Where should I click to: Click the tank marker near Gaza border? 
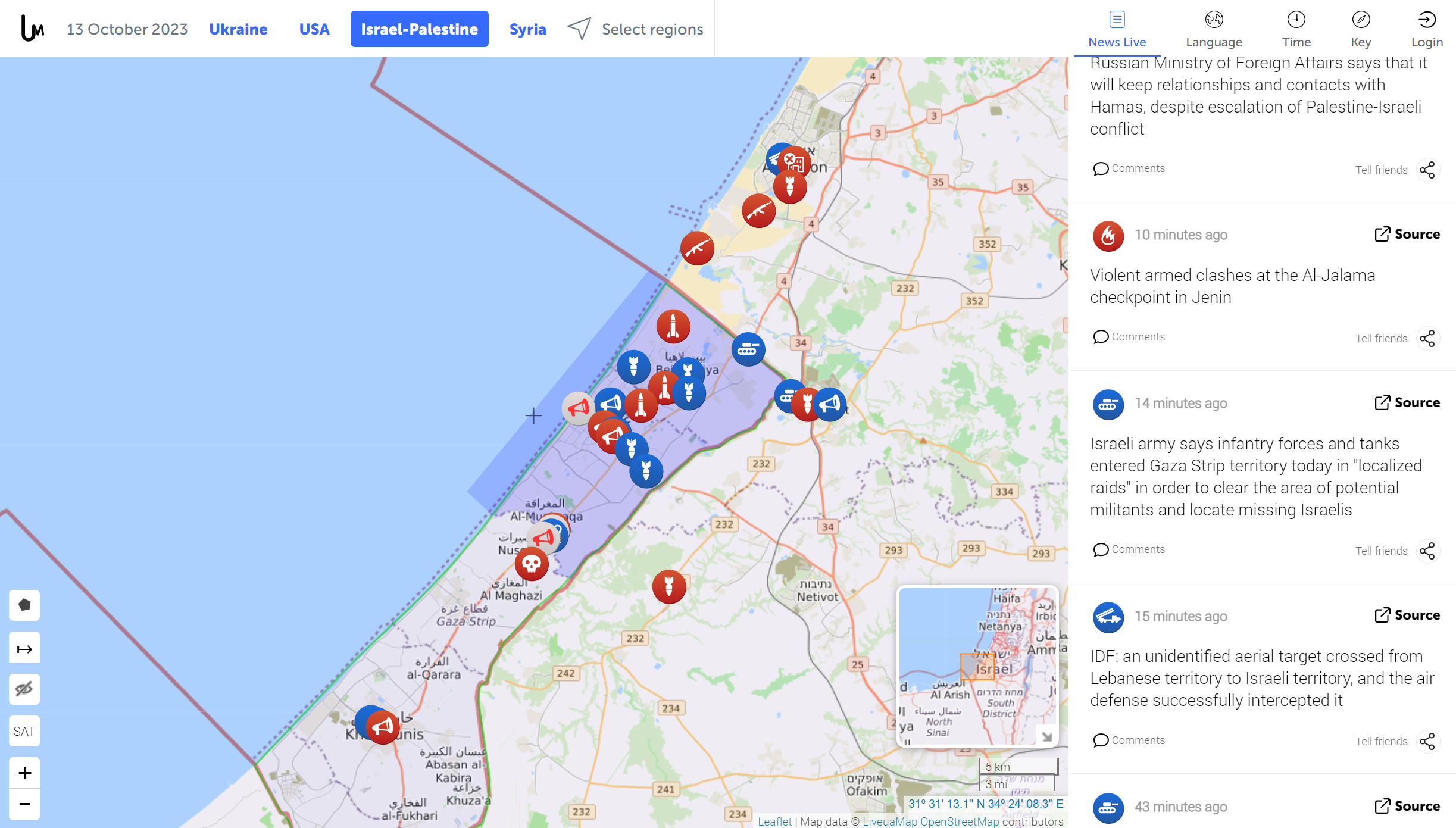[x=748, y=349]
